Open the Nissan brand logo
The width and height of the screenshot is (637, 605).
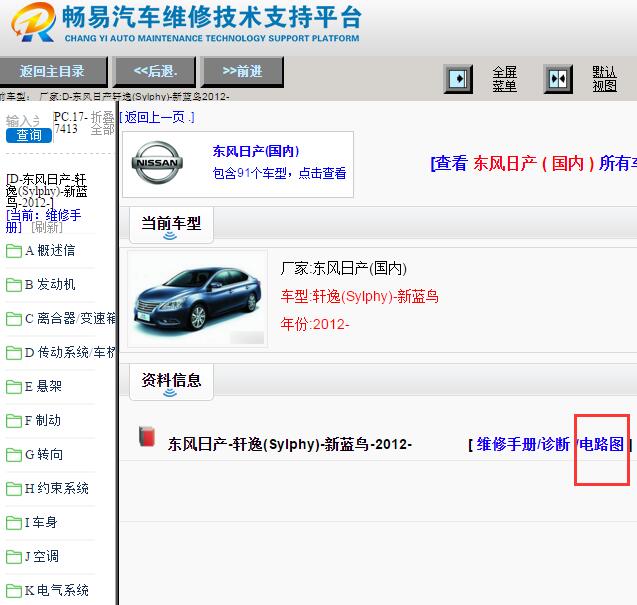click(157, 163)
